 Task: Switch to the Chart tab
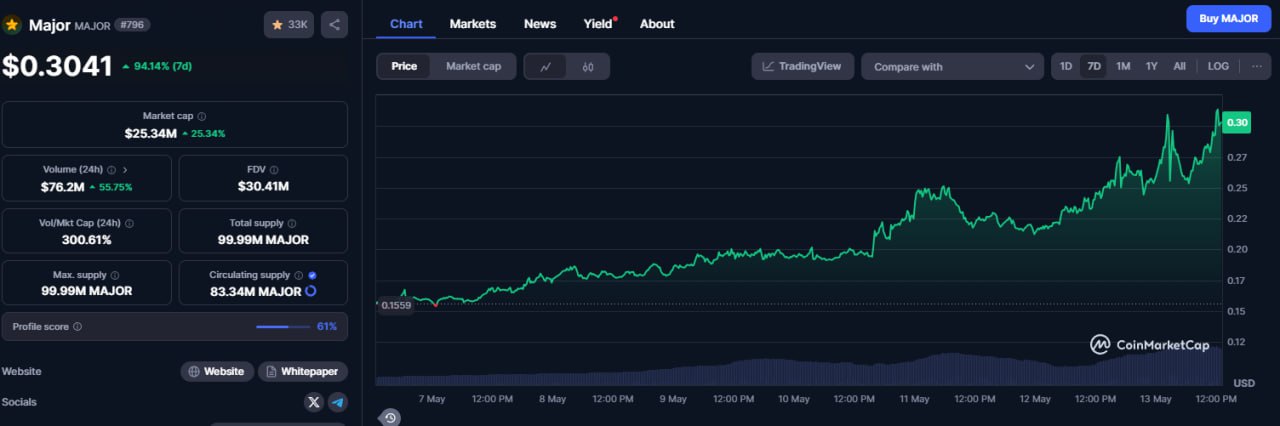point(406,24)
